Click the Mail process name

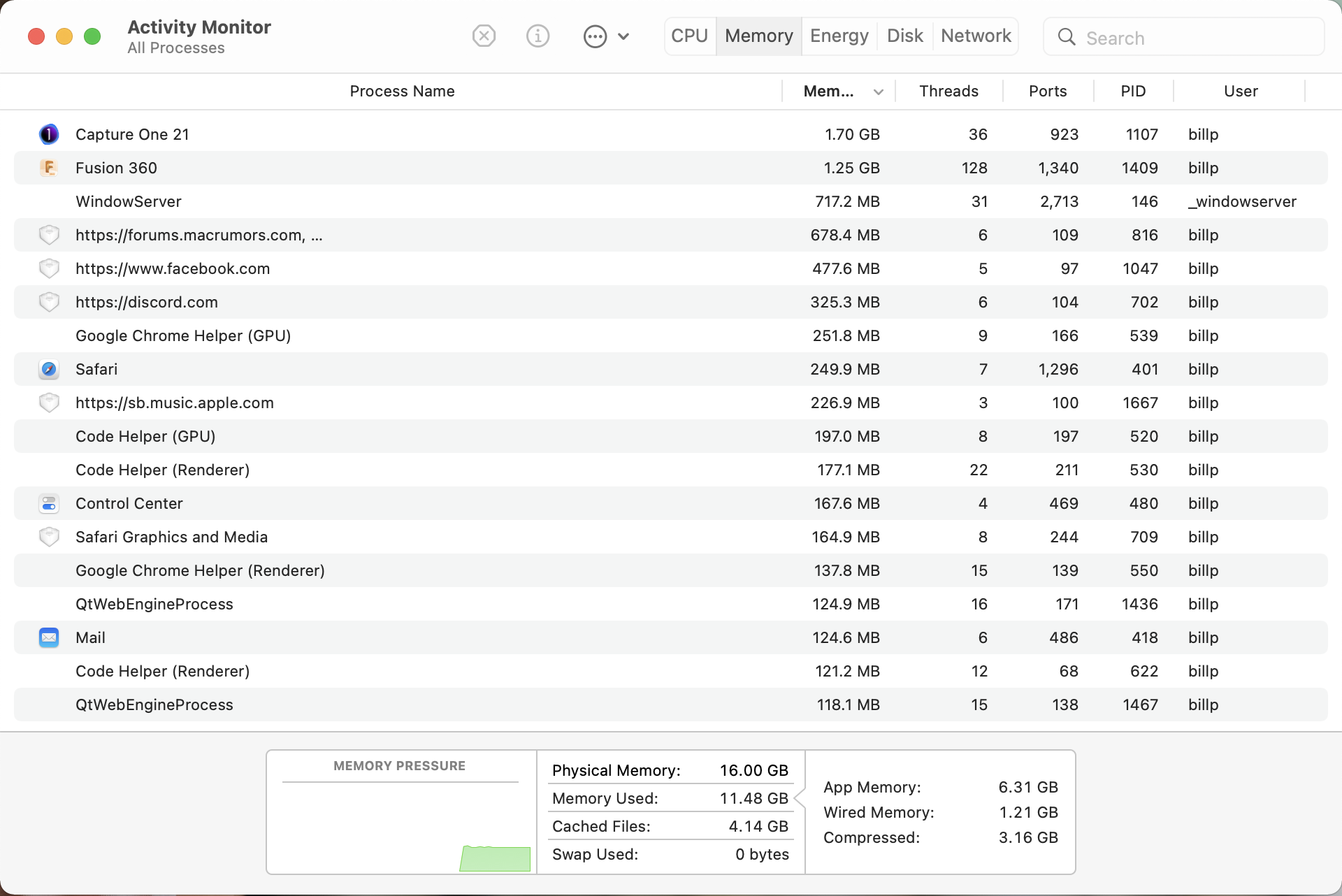(x=90, y=637)
